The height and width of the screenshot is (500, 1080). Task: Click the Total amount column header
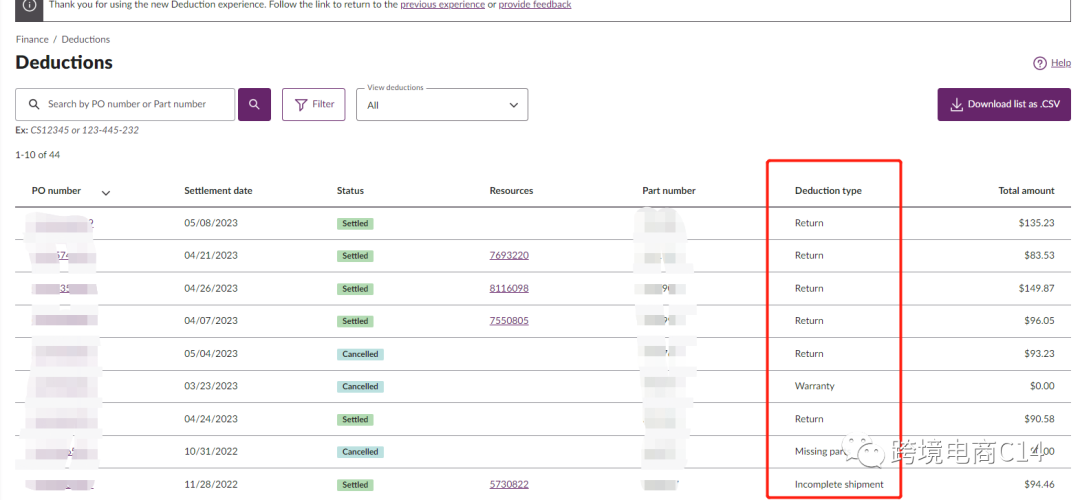point(1026,191)
